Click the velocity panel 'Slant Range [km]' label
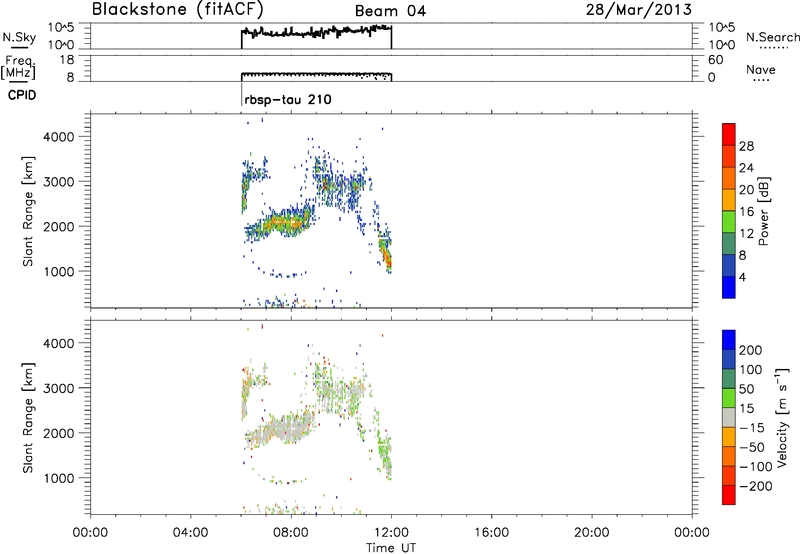The height and width of the screenshot is (554, 800). tap(28, 417)
